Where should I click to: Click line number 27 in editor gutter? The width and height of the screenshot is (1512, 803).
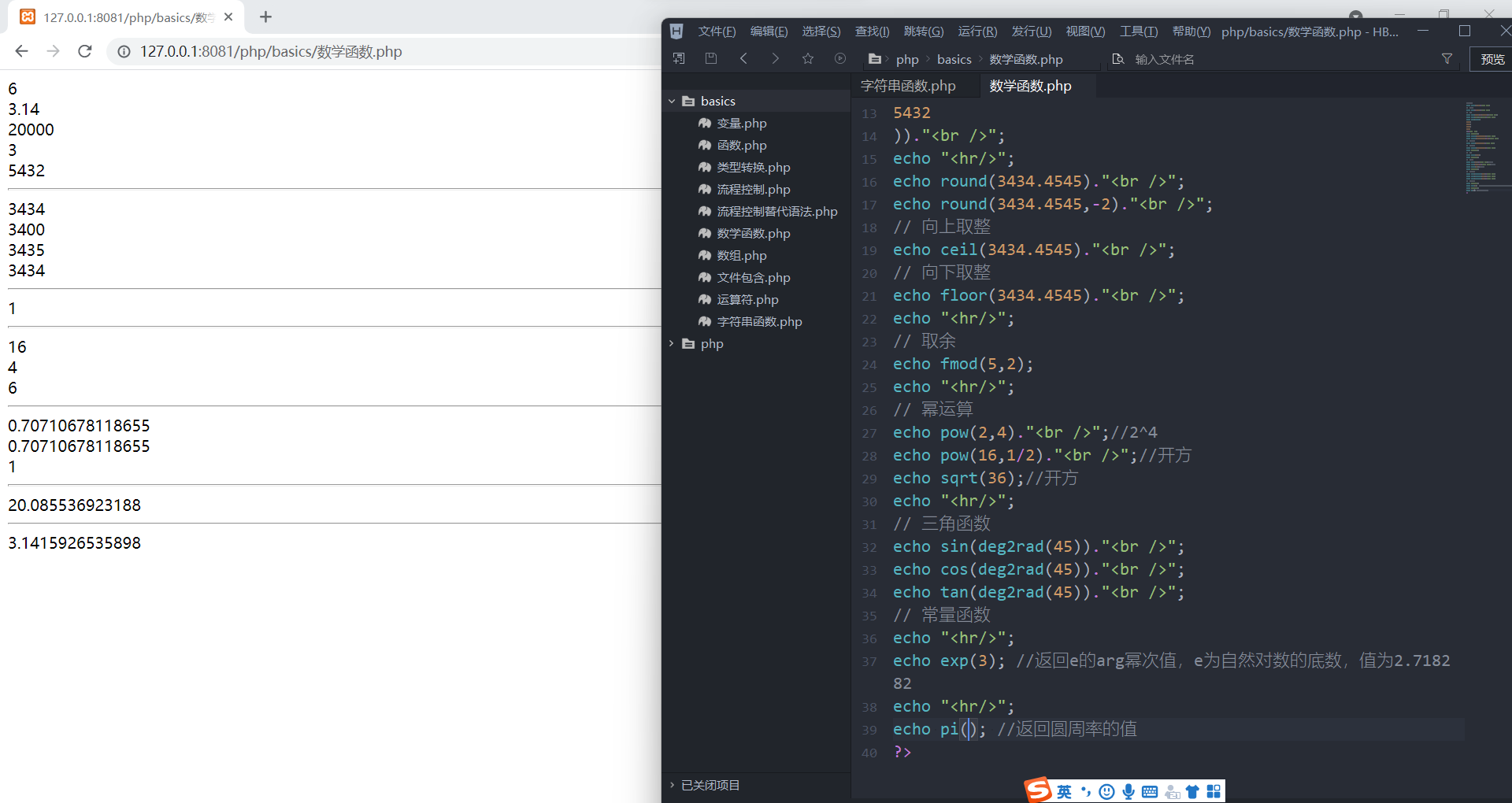(x=869, y=433)
